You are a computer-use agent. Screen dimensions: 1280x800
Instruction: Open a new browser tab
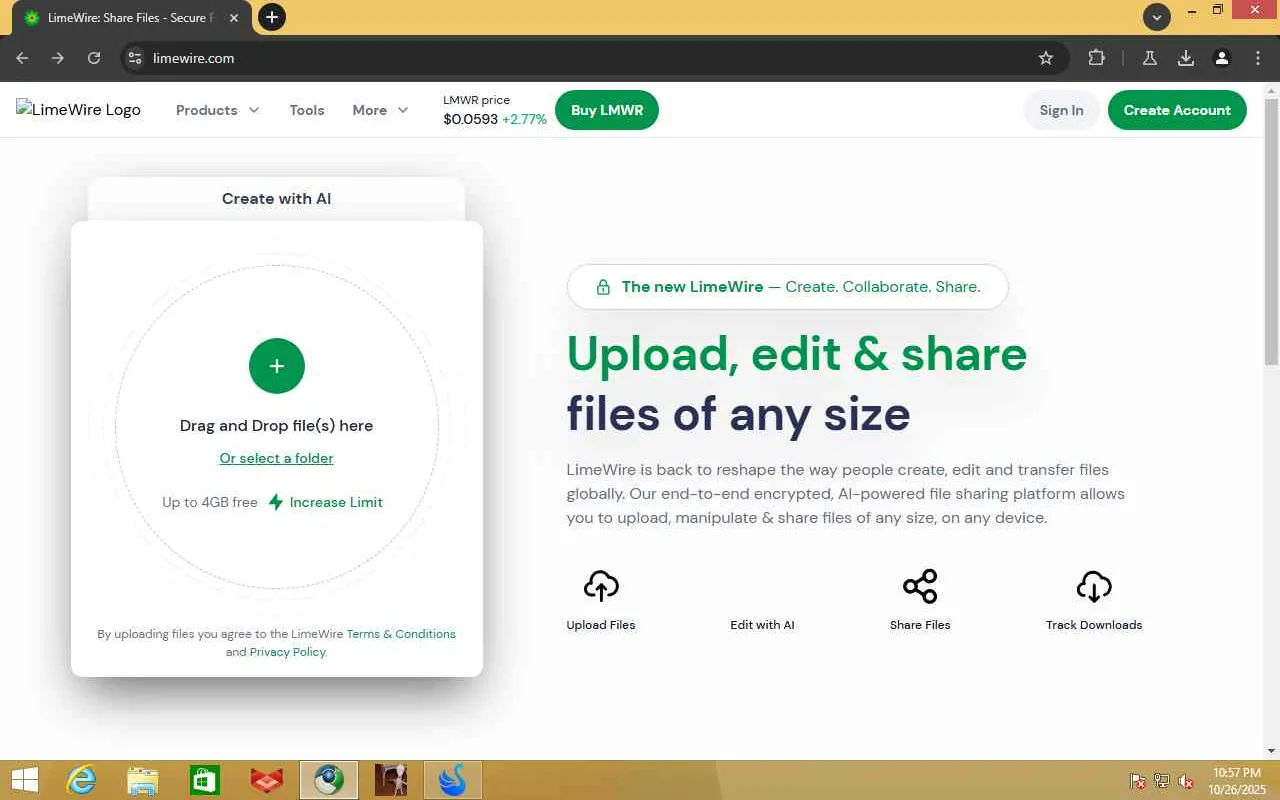272,17
